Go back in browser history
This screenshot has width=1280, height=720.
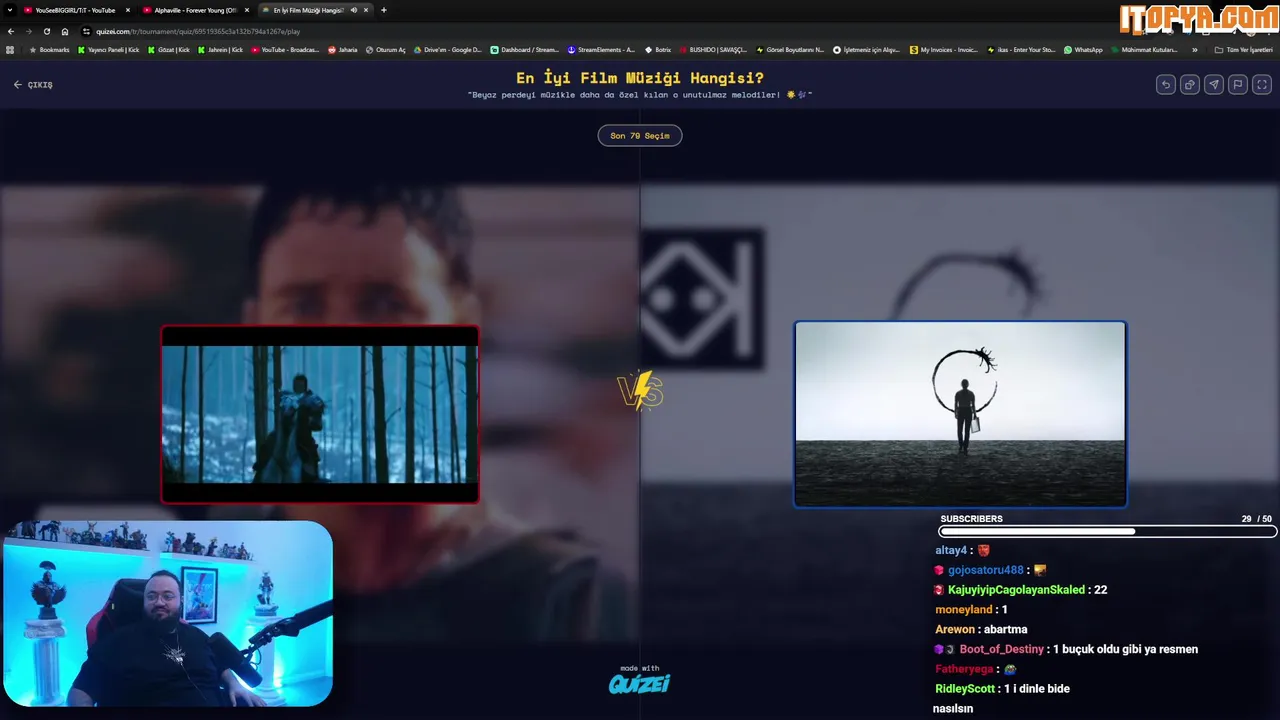[x=10, y=31]
